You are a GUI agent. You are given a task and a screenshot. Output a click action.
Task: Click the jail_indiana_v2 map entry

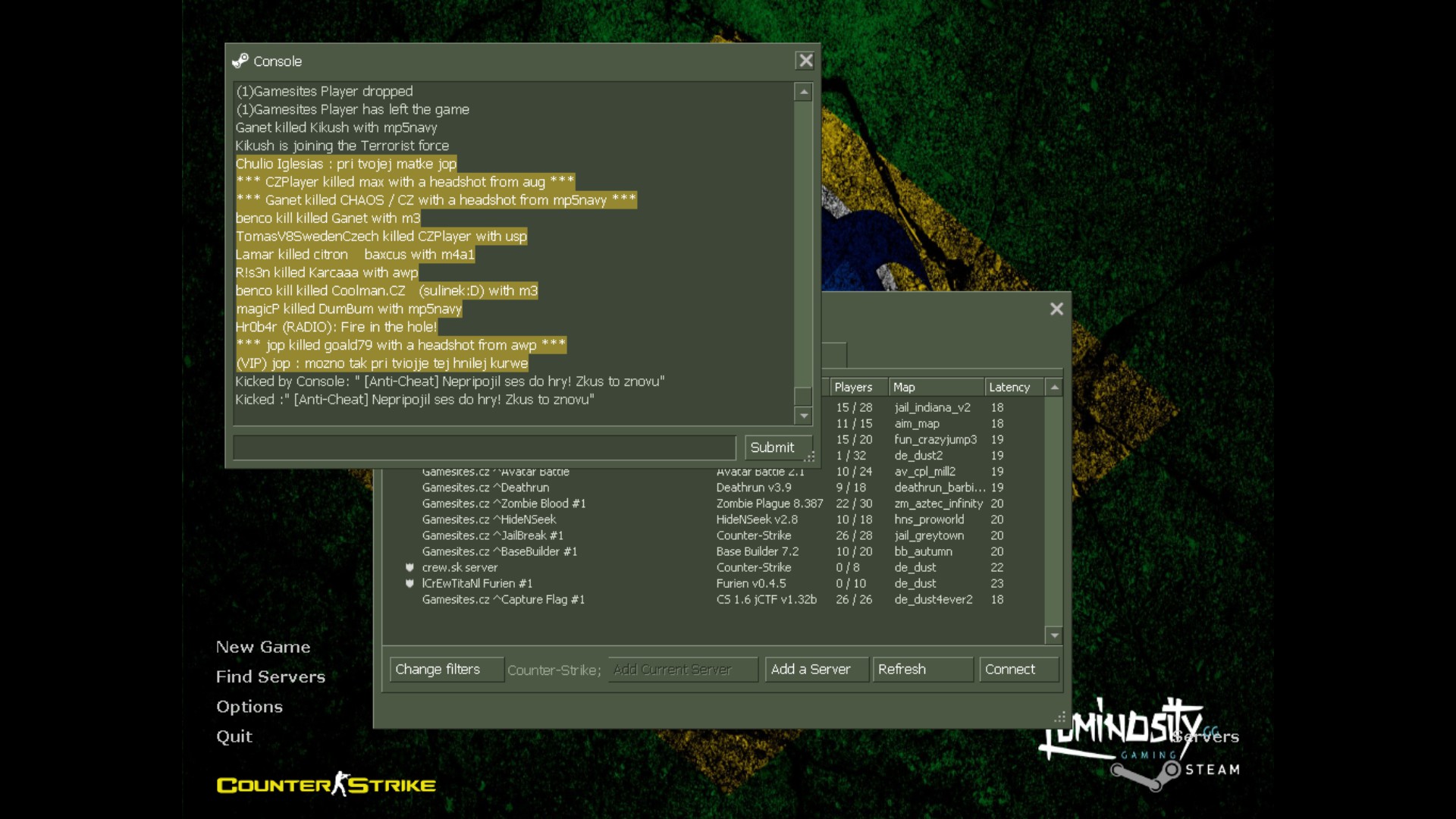[x=932, y=407]
